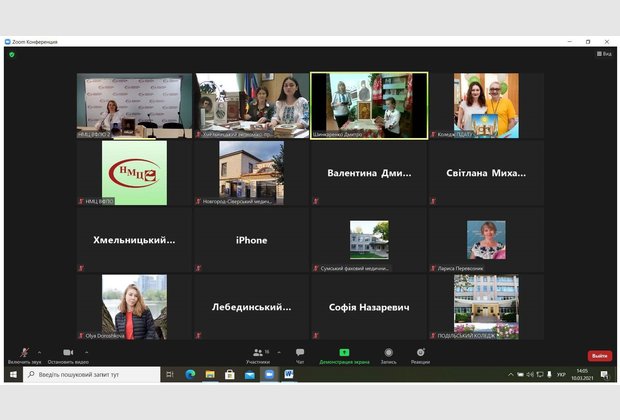This screenshot has width=620, height=420.
Task: Open video options arrow beside camera icon
Action: (86, 351)
